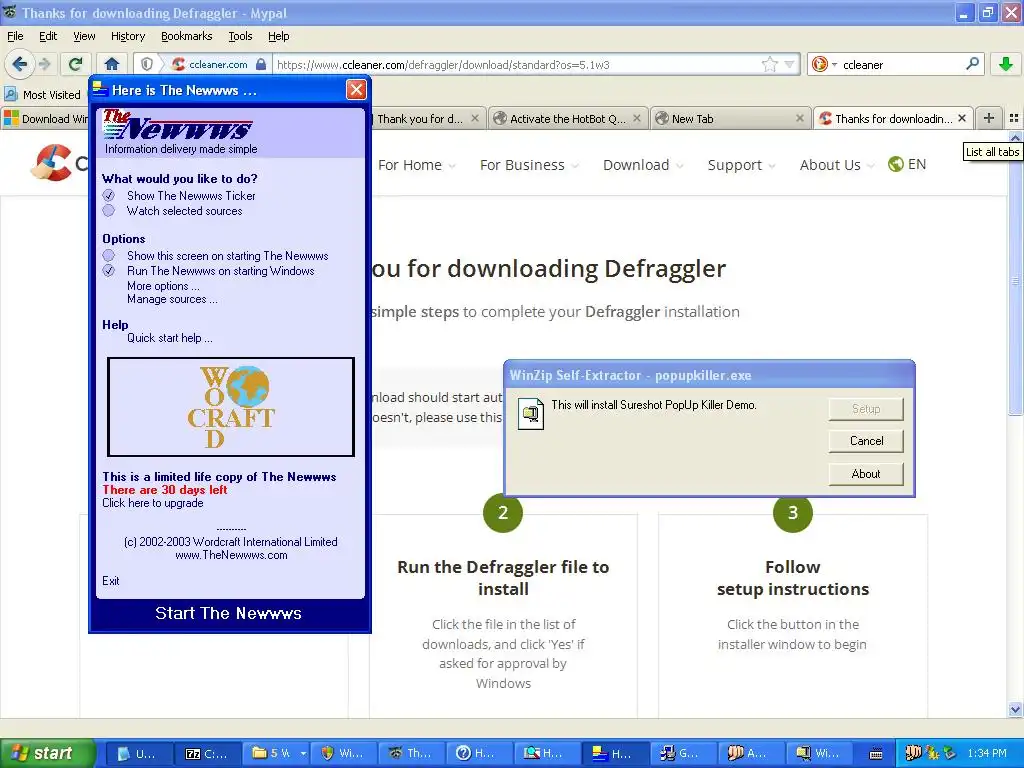Close the Here is The Newwws window
Image resolution: width=1024 pixels, height=768 pixels.
(x=356, y=89)
